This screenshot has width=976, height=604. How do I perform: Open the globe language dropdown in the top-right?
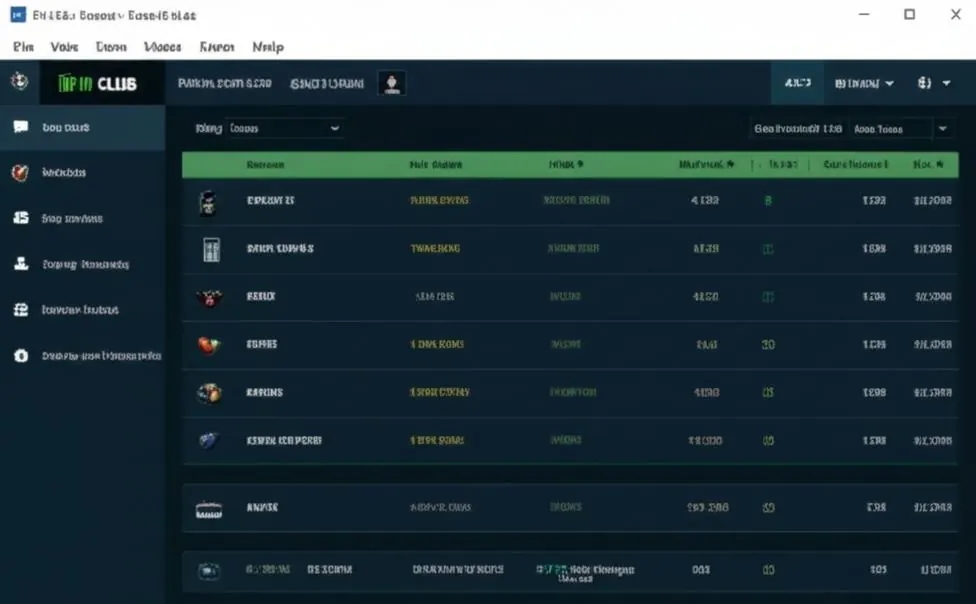934,83
